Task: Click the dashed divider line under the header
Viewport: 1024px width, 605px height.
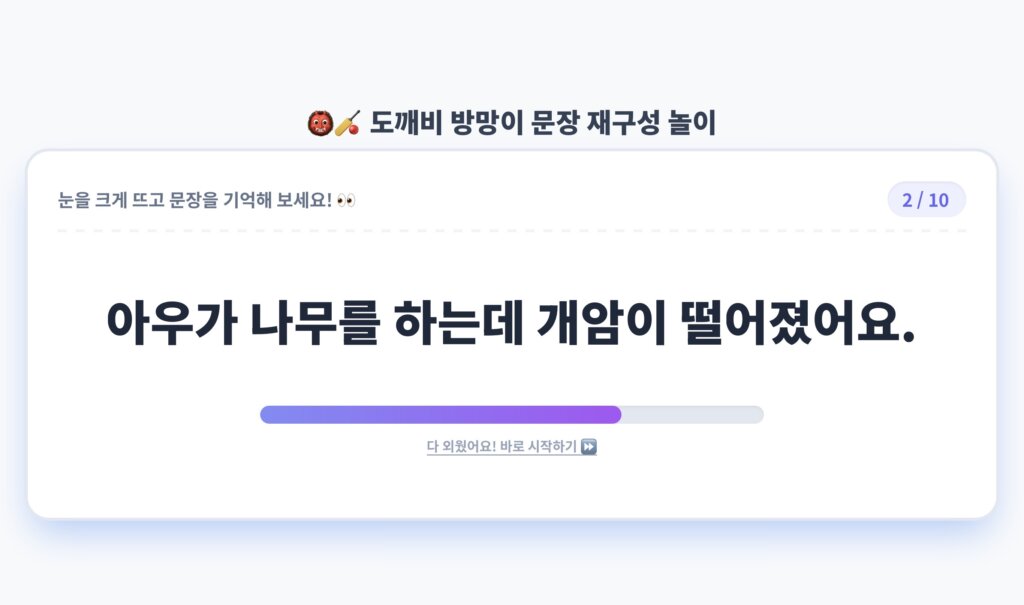Action: coord(511,231)
